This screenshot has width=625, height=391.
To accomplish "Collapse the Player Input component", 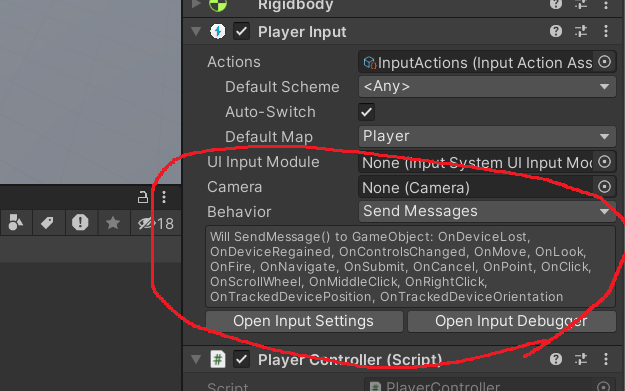I will point(196,31).
